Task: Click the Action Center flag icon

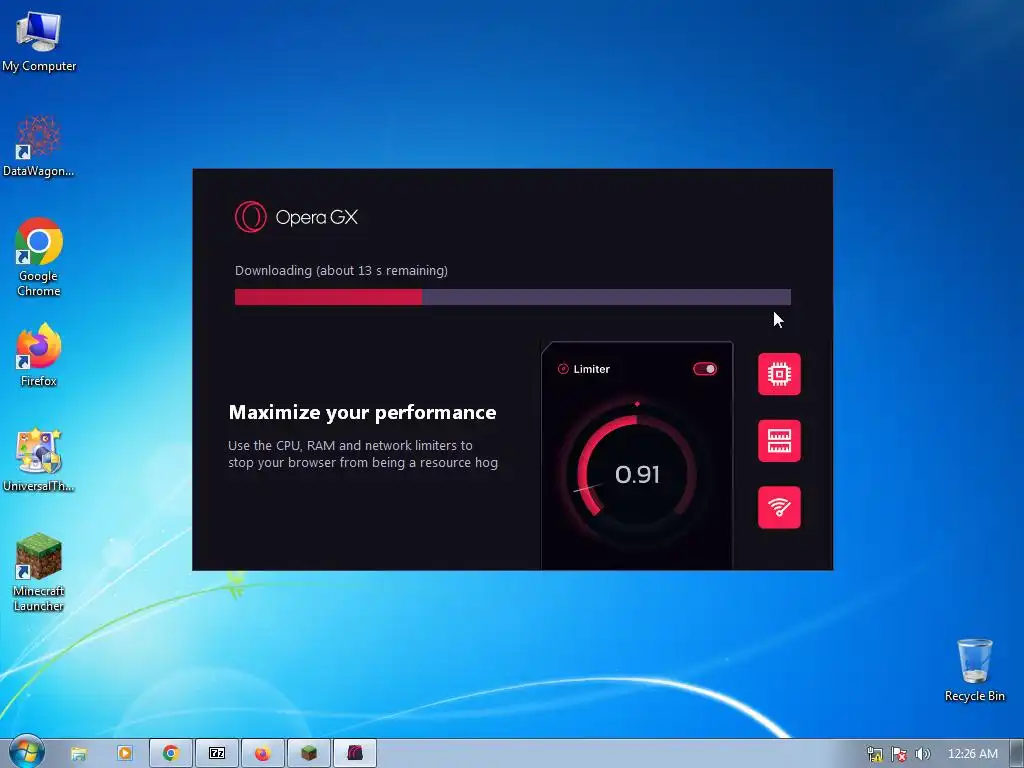Action: pyautogui.click(x=899, y=754)
